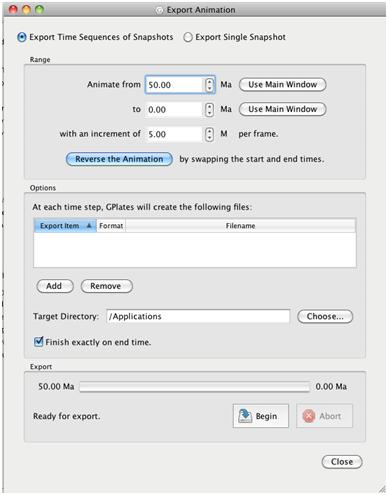Screen dimensions: 388x495
Task: Click the Remove export item button
Action: tap(106, 286)
